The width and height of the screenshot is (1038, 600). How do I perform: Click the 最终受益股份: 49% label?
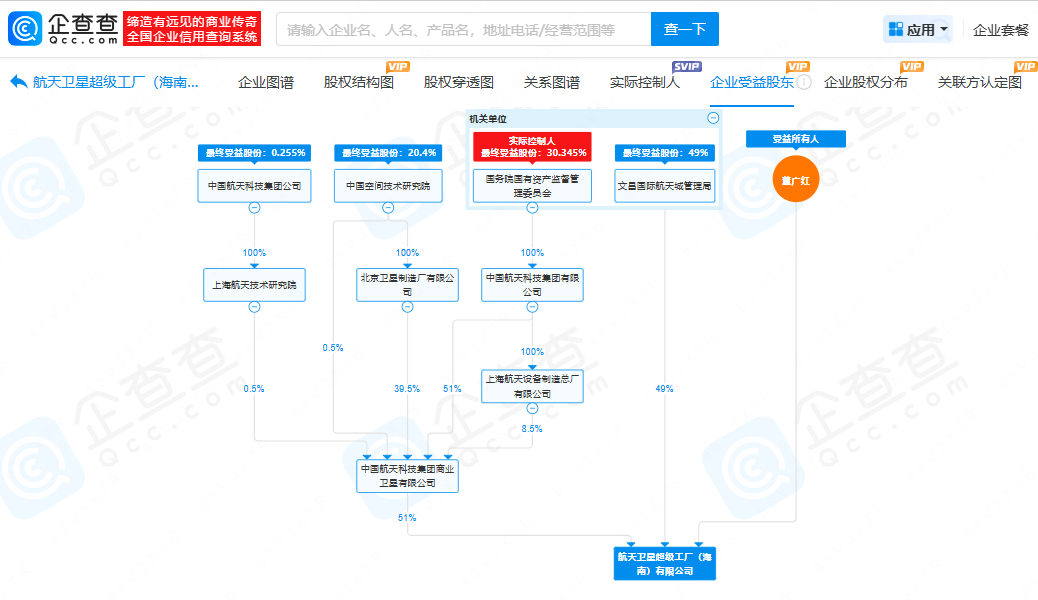coord(665,153)
